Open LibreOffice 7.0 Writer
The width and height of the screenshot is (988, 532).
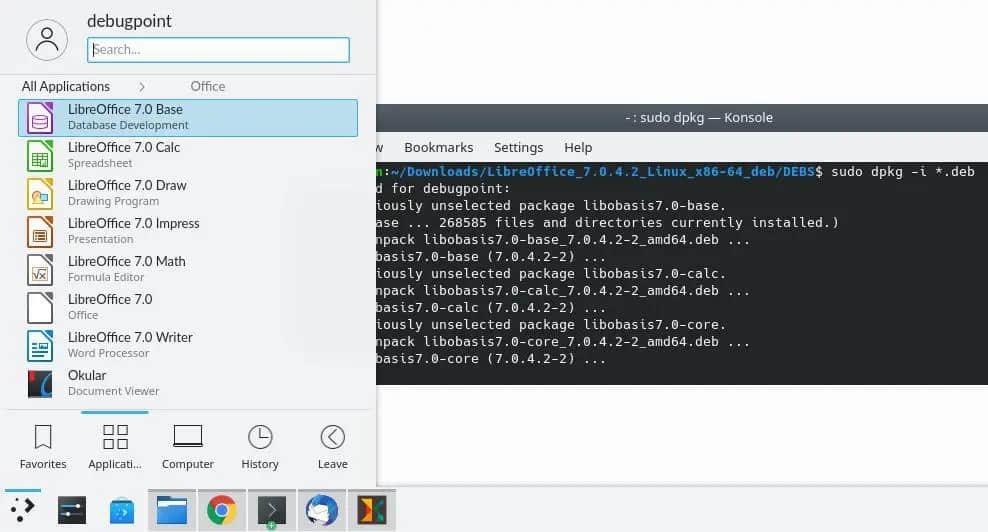[187, 345]
